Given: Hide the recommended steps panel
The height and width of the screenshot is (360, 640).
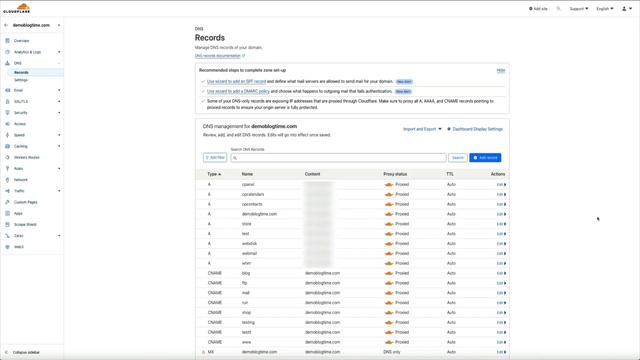Looking at the screenshot, I should [501, 70].
